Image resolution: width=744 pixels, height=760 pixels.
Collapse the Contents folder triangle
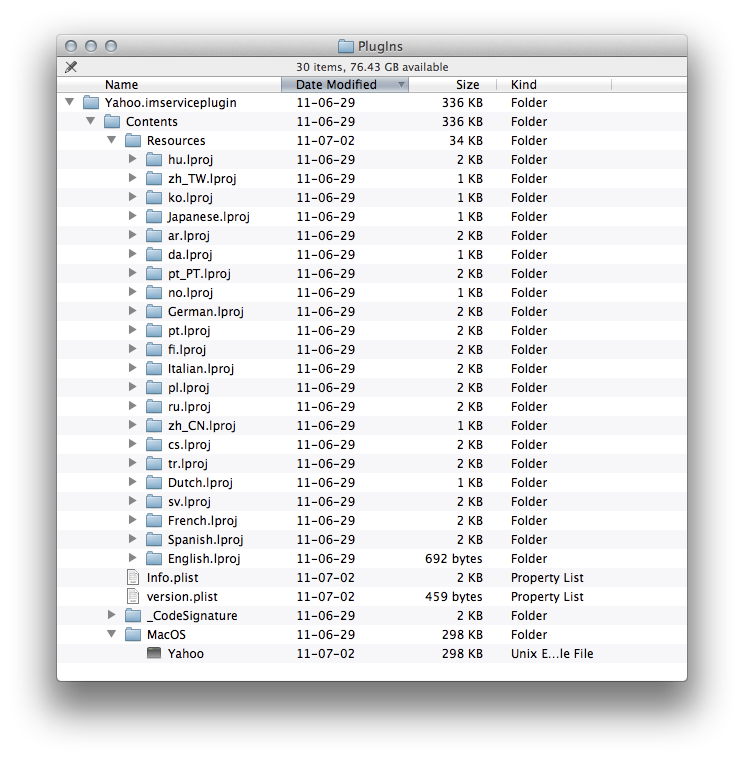pyautogui.click(x=91, y=121)
